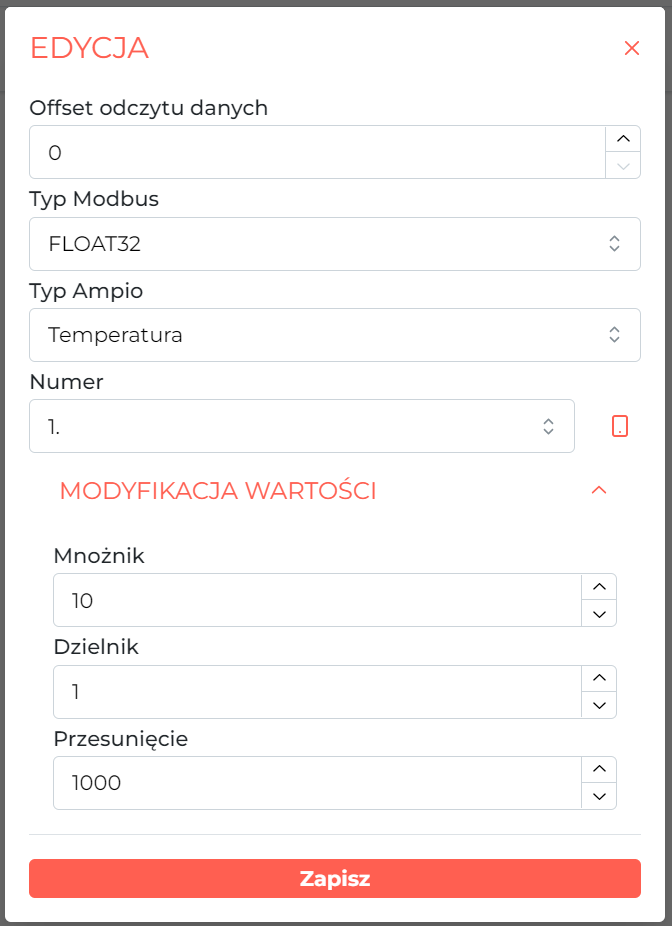
Task: Close the Edycja dialog with X icon
Action: [x=632, y=48]
